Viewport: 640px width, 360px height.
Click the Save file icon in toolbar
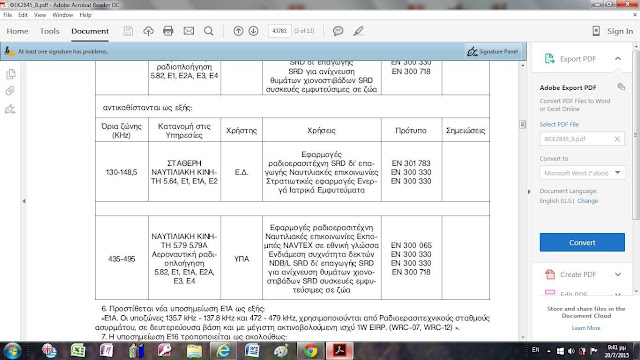[x=128, y=31]
